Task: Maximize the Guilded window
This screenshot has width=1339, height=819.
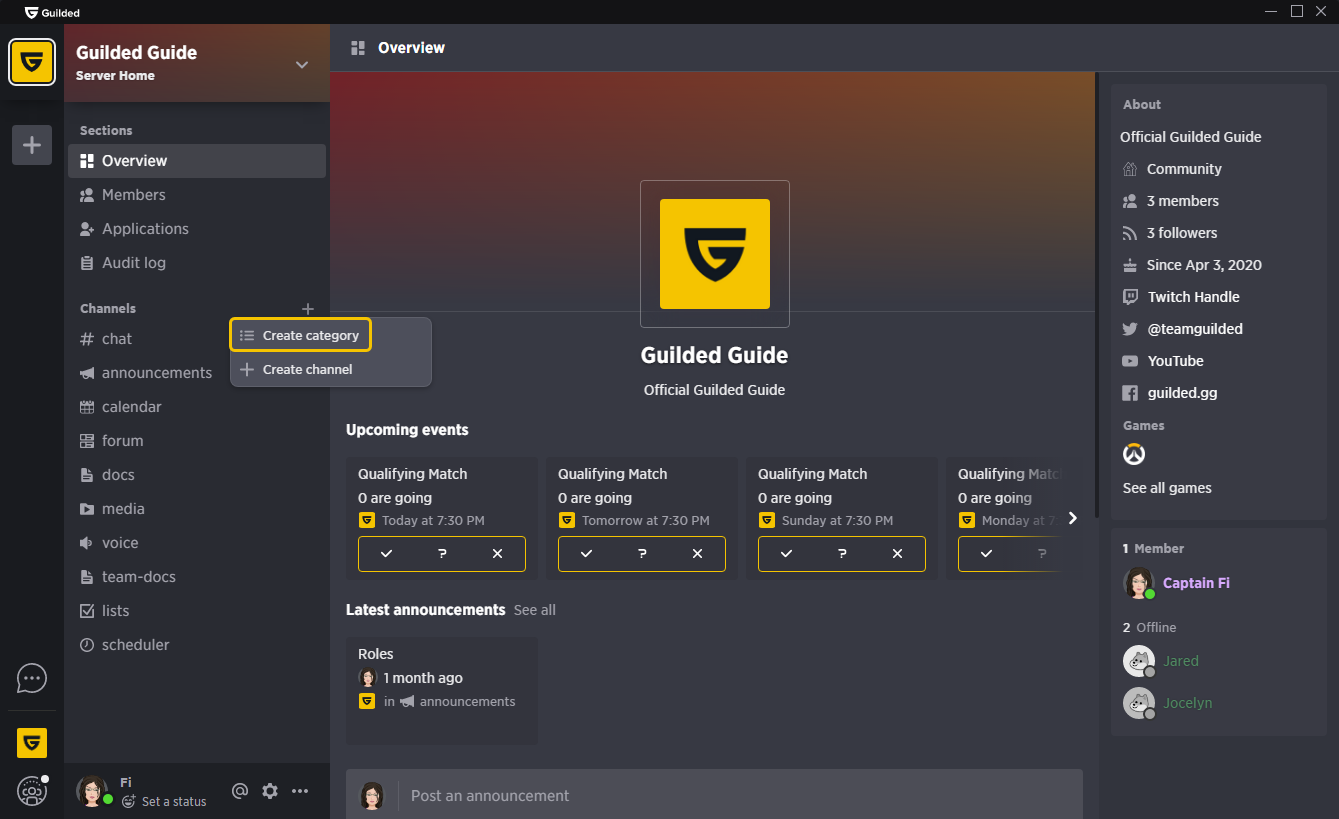Action: (1297, 11)
